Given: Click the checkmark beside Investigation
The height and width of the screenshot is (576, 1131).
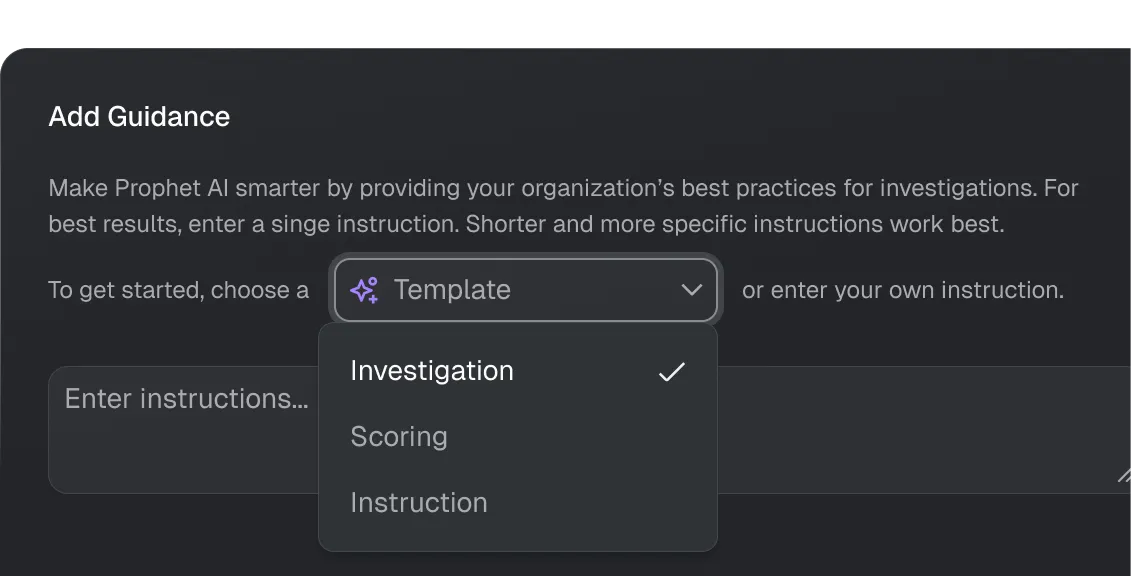Looking at the screenshot, I should [x=672, y=372].
